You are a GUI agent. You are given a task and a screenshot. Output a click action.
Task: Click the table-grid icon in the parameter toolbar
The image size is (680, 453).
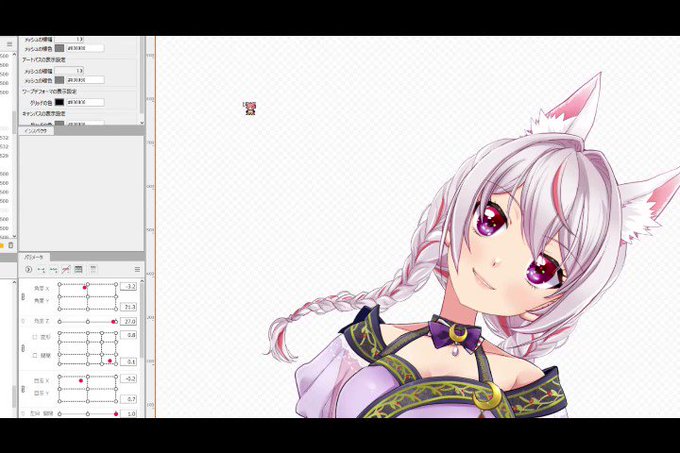(78, 270)
